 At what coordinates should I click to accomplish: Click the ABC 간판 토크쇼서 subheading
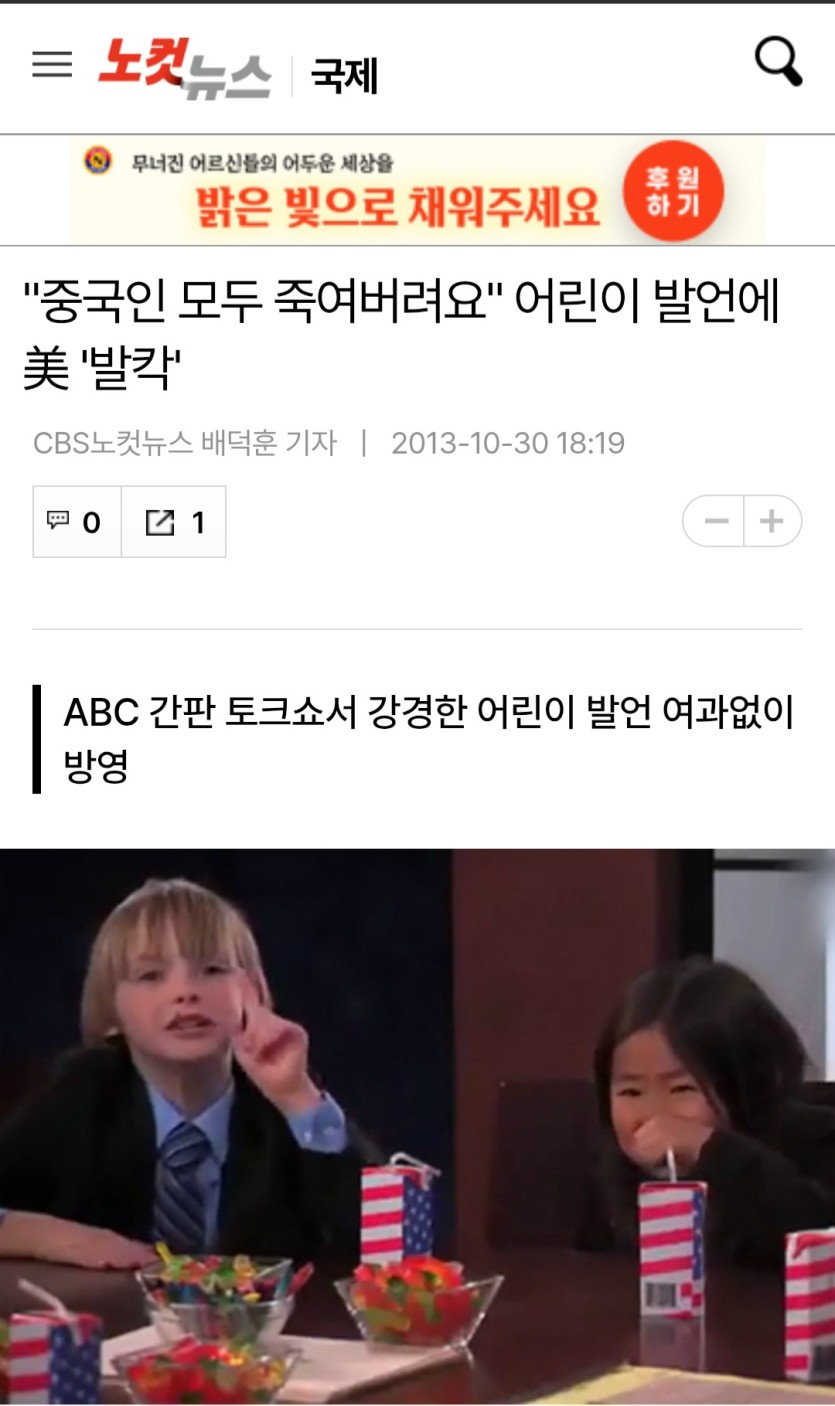tap(428, 739)
